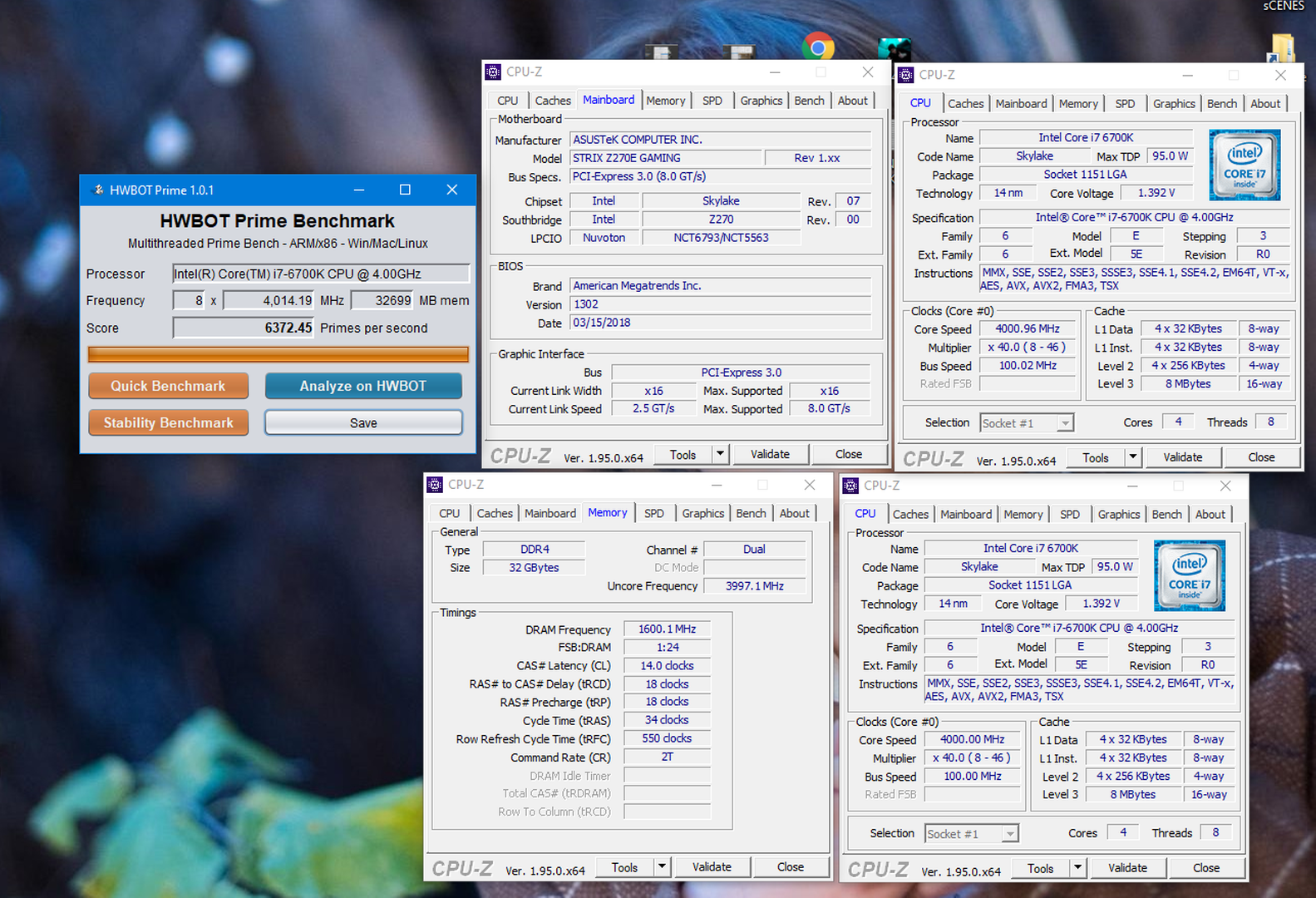Image resolution: width=1316 pixels, height=898 pixels.
Task: Click Uncore Frequency value 3997.1 MHz
Action: click(x=754, y=586)
